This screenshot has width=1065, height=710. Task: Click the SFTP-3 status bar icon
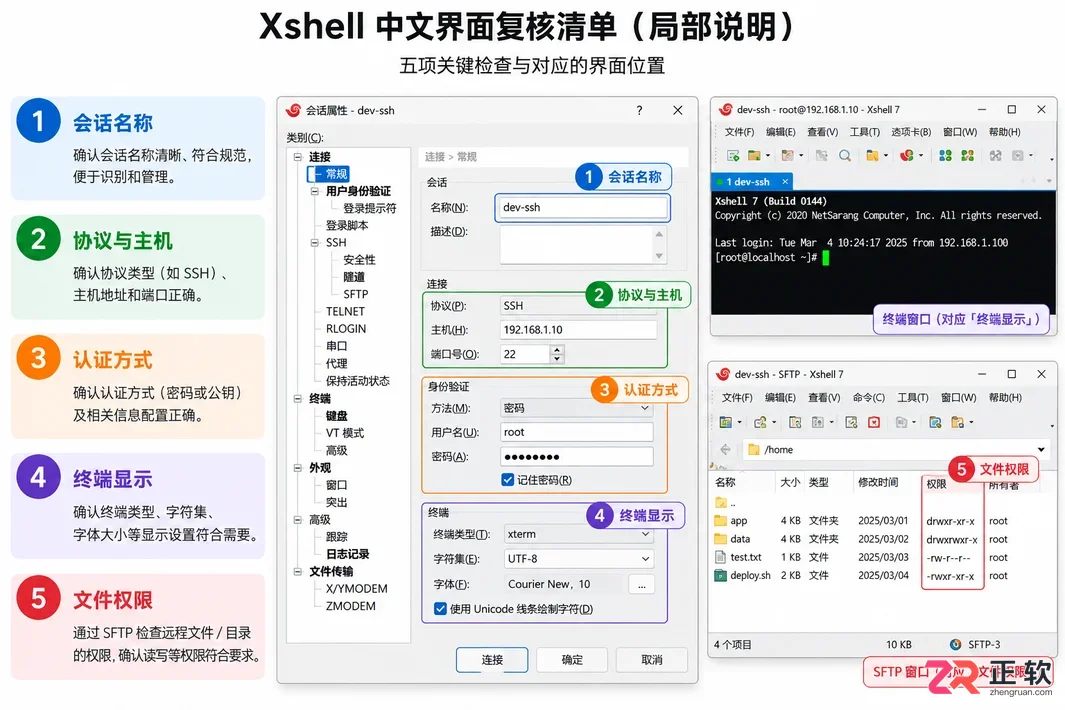tap(956, 644)
